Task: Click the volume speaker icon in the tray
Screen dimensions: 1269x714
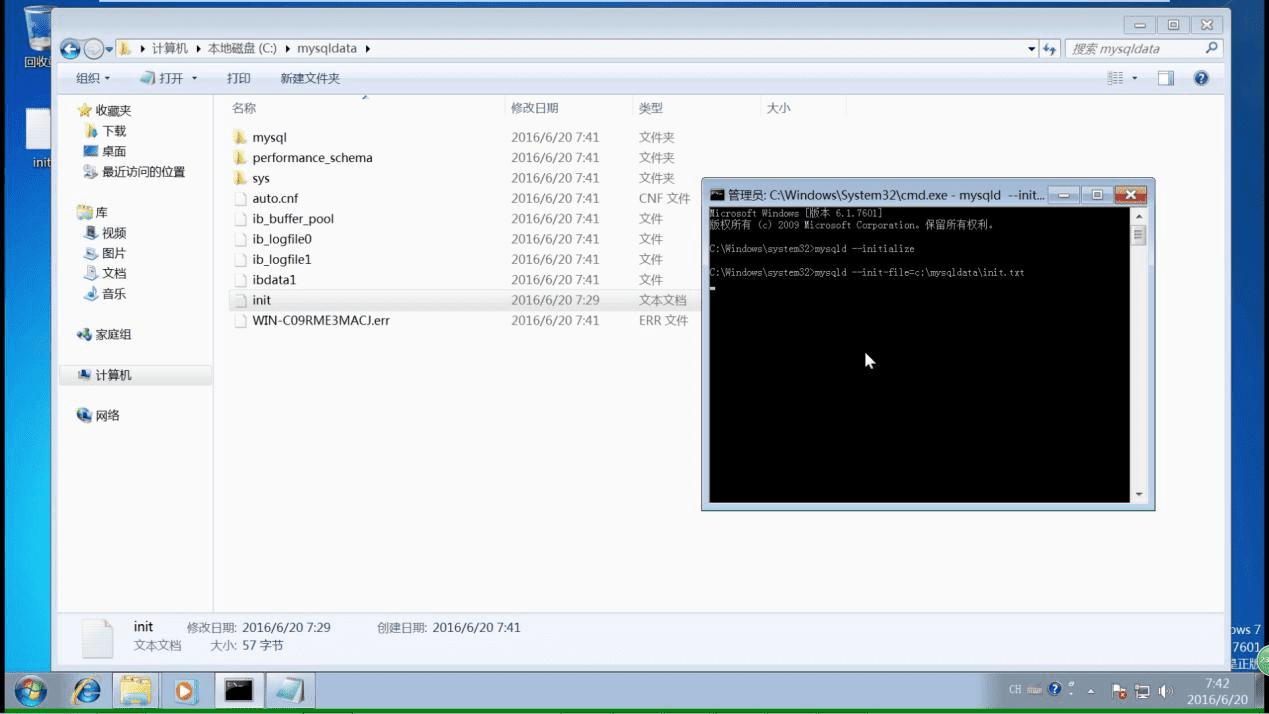Action: pos(1166,689)
